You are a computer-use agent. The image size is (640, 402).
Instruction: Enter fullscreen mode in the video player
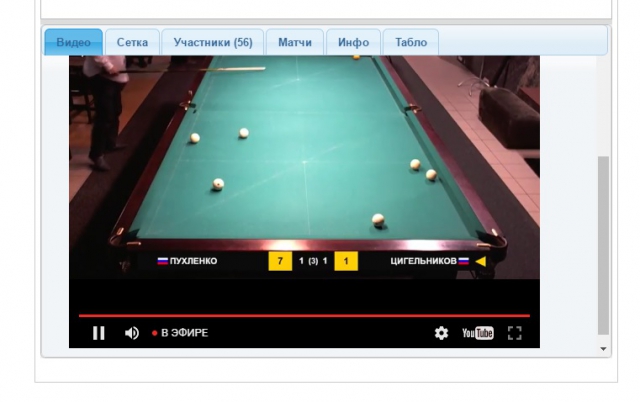click(515, 333)
